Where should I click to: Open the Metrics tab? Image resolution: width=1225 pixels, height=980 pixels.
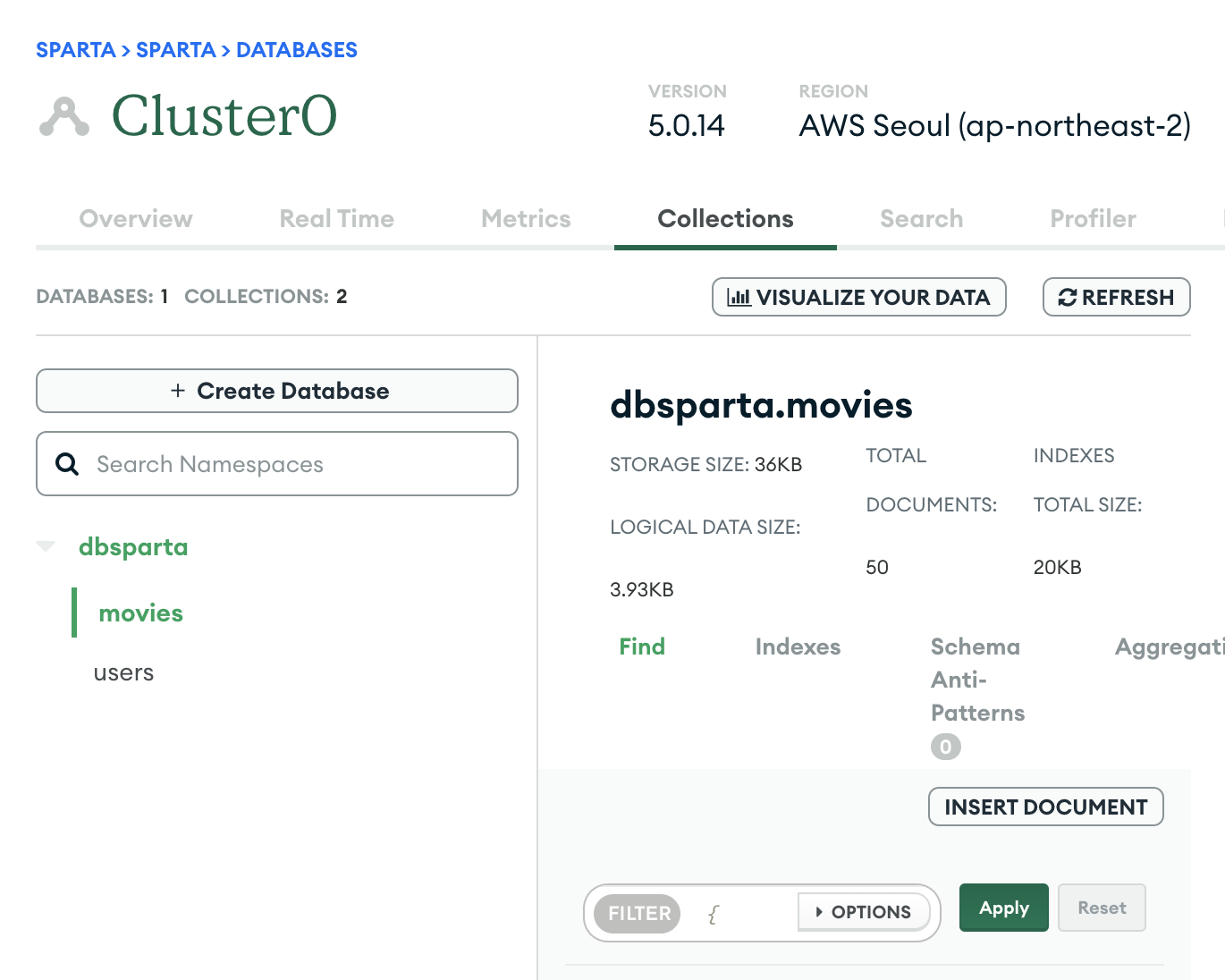(x=526, y=219)
